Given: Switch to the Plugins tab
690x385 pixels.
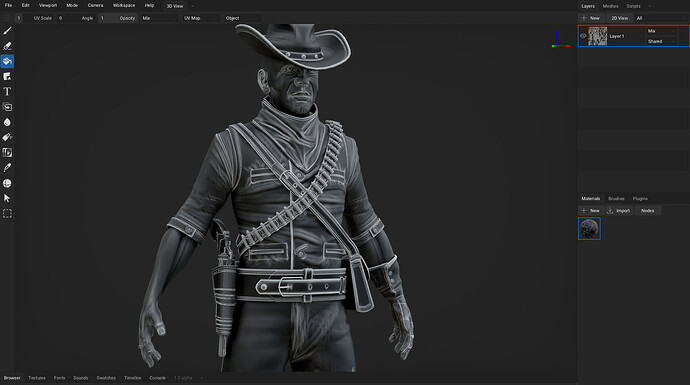Looking at the screenshot, I should point(640,198).
